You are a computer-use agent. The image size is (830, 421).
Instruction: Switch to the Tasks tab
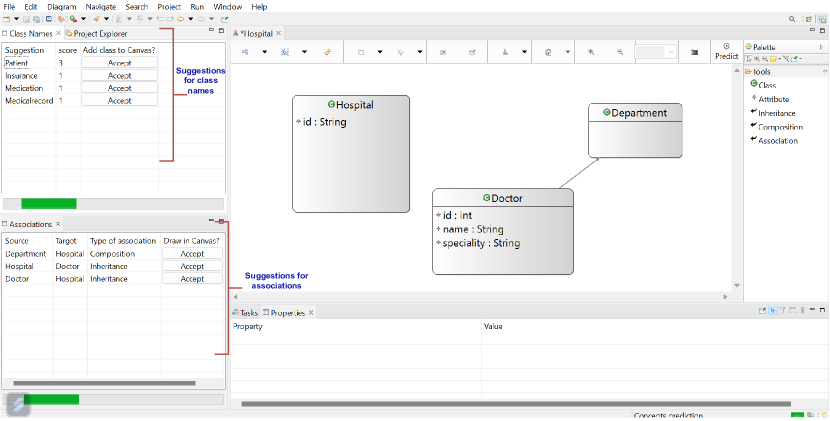tap(245, 313)
